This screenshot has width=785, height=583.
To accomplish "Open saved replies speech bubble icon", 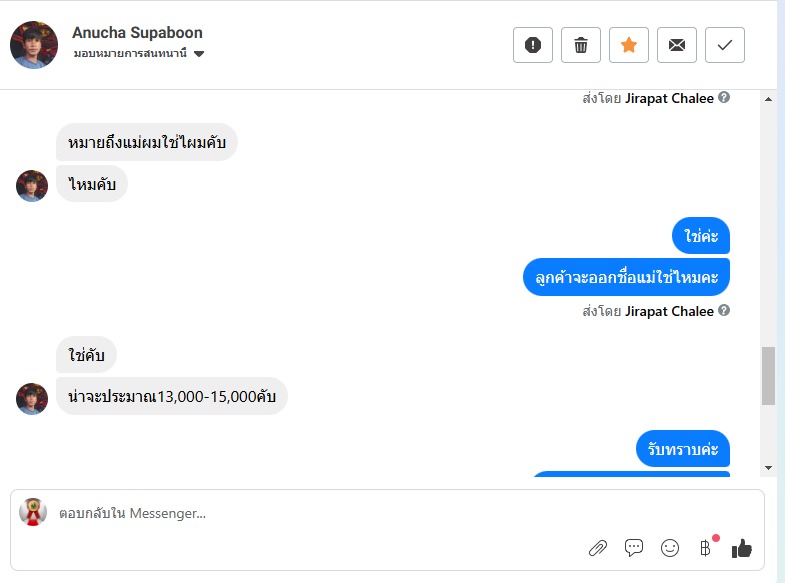I will pos(634,547).
